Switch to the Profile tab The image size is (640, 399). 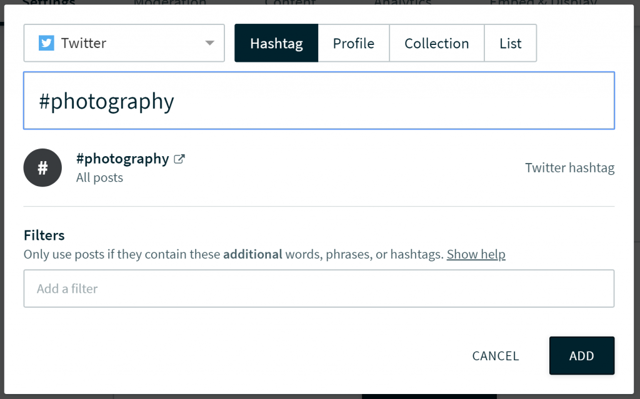point(353,43)
